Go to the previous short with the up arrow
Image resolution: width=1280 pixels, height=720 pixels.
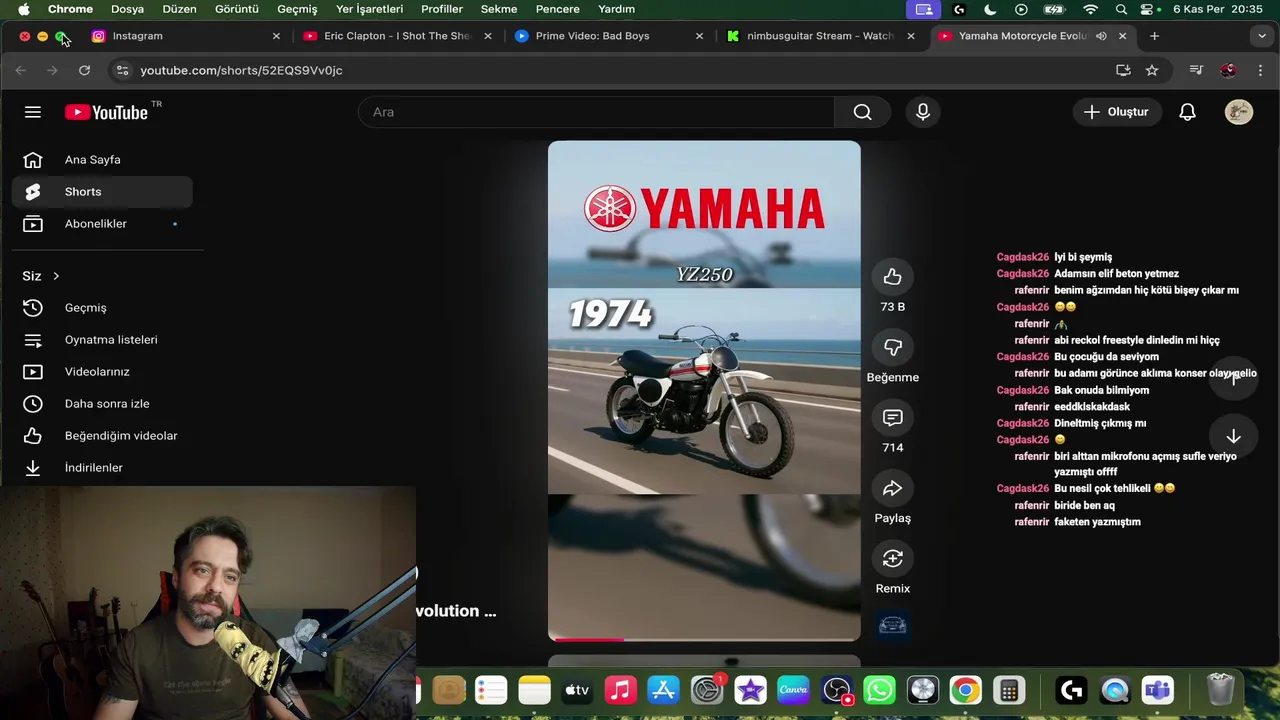click(x=1233, y=378)
